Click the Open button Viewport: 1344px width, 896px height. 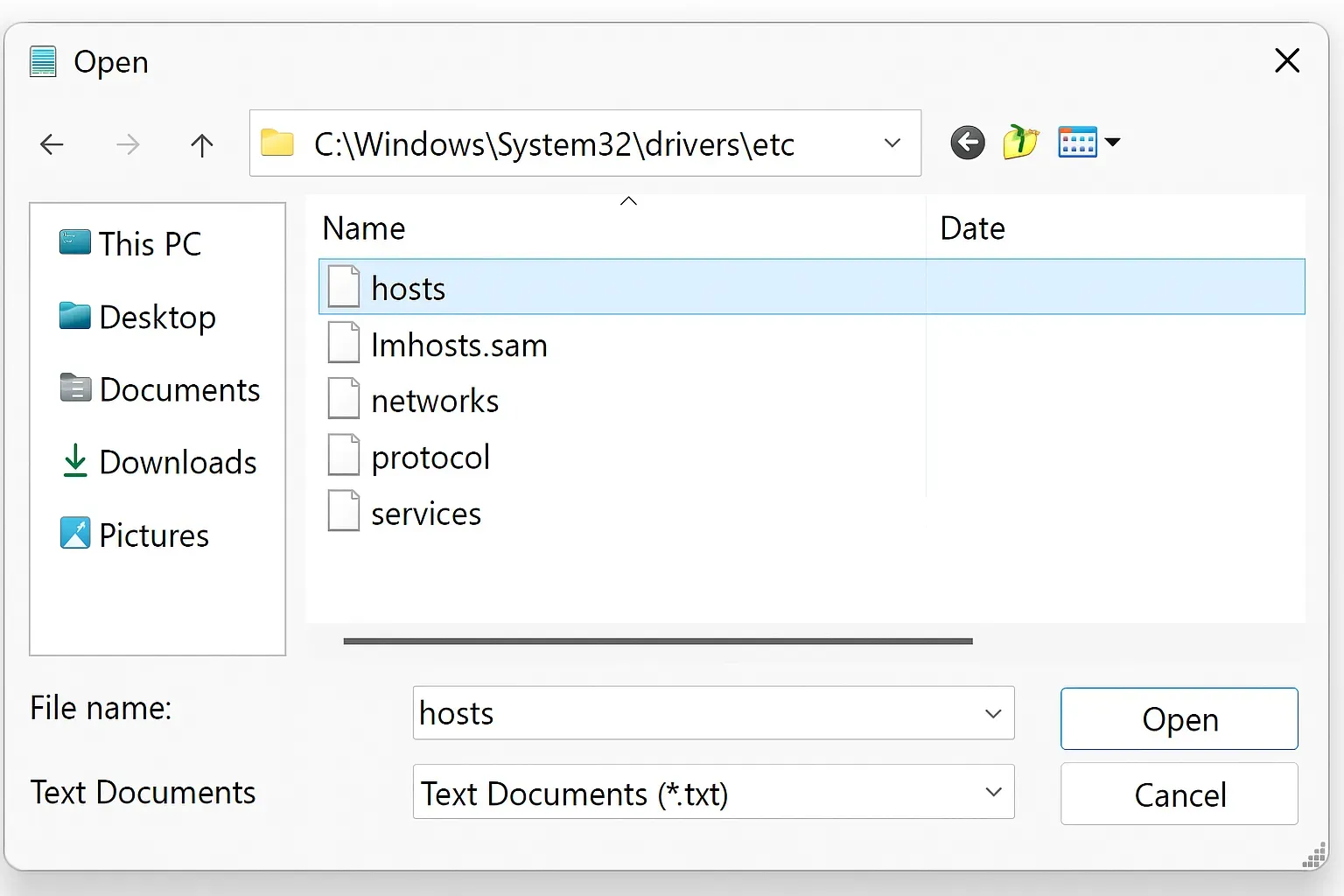pyautogui.click(x=1179, y=718)
